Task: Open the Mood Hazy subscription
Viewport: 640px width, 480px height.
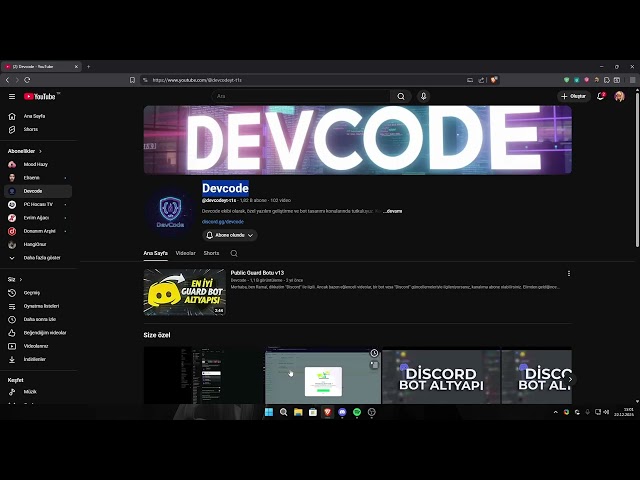Action: (38, 164)
